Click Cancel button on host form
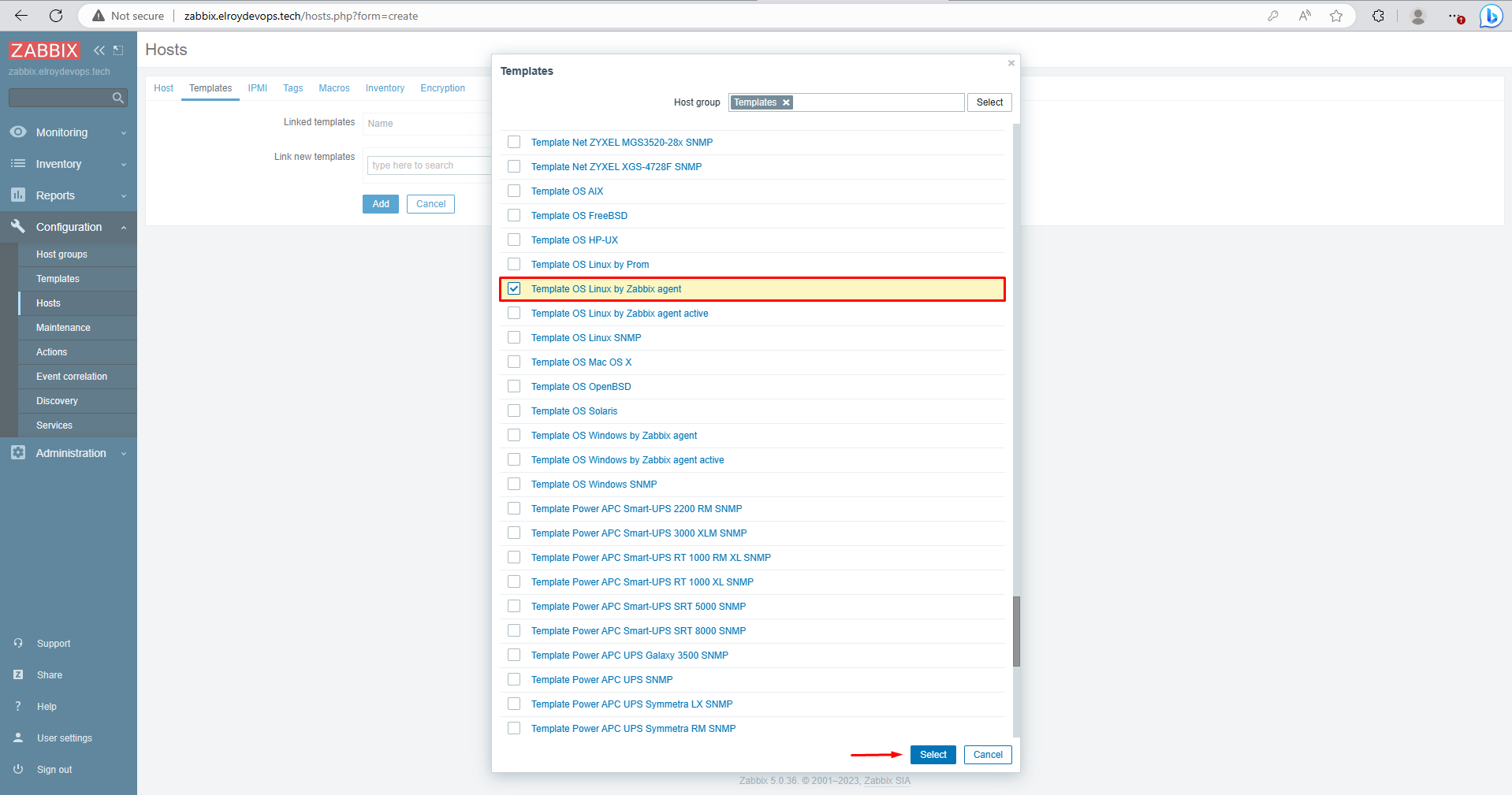The height and width of the screenshot is (795, 1512). (x=430, y=204)
